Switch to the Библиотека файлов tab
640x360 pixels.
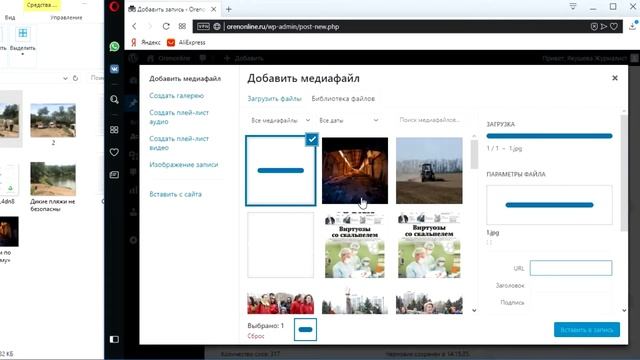pos(343,99)
